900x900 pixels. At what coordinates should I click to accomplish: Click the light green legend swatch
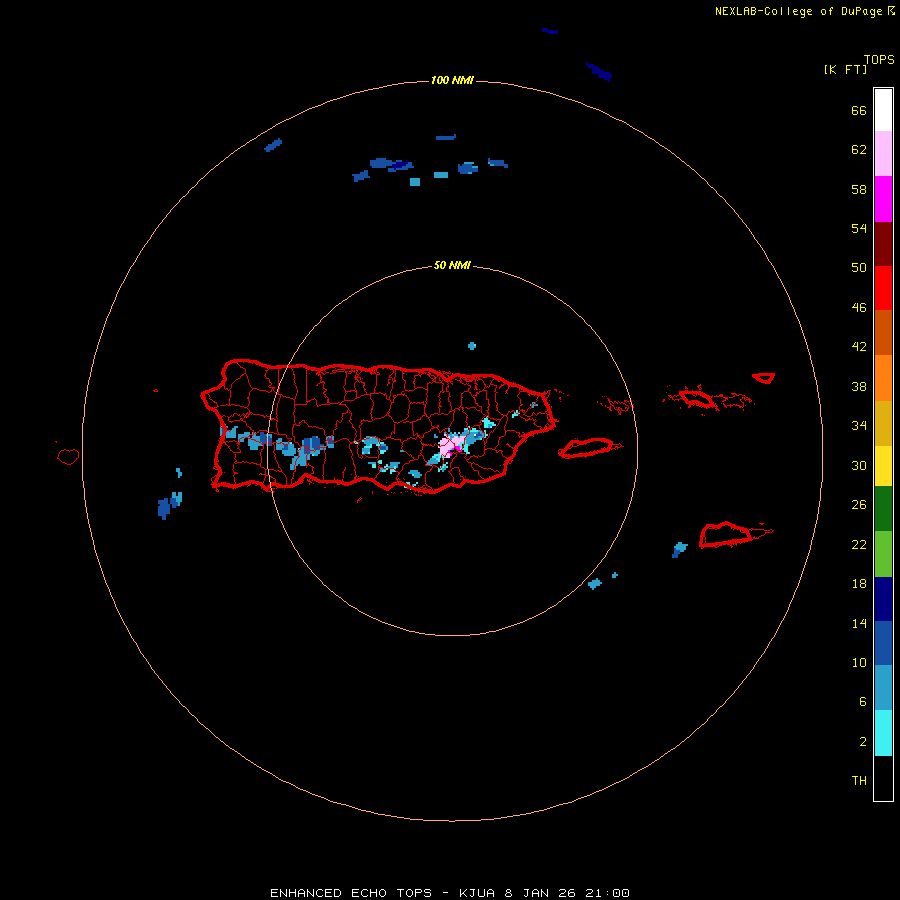[x=883, y=554]
